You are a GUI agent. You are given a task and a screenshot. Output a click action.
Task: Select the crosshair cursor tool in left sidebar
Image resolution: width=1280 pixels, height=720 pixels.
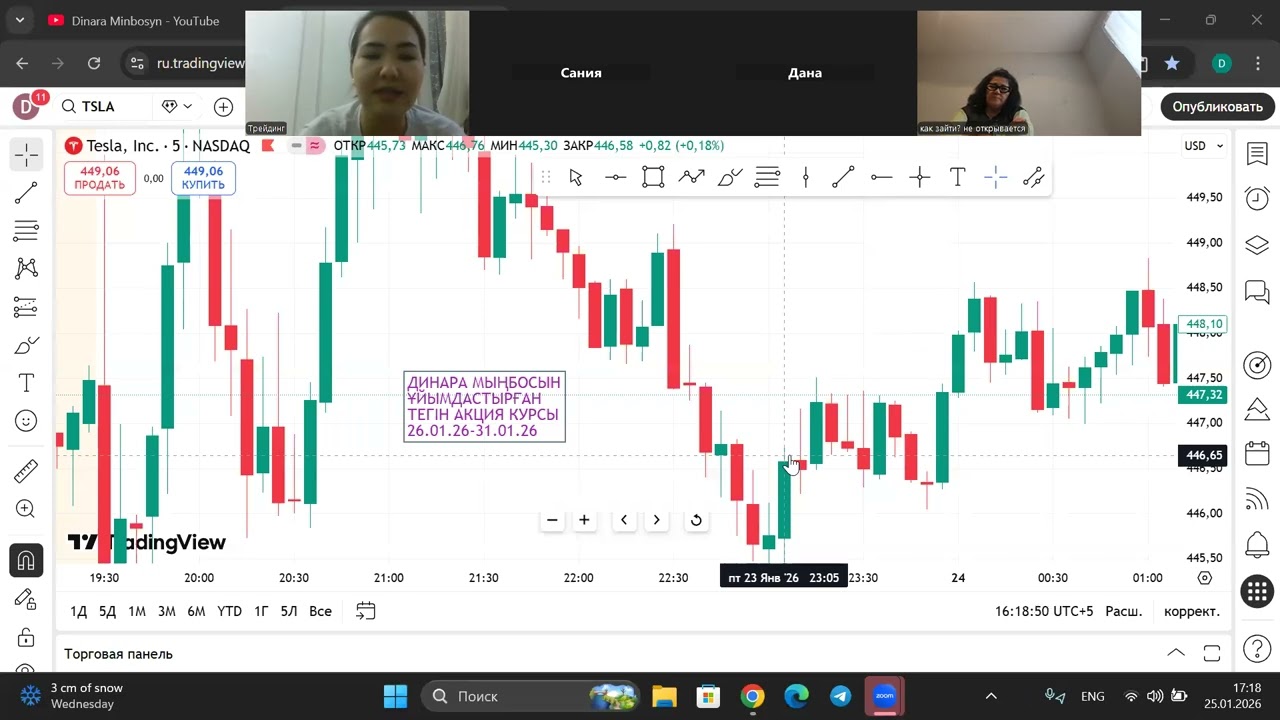26,154
